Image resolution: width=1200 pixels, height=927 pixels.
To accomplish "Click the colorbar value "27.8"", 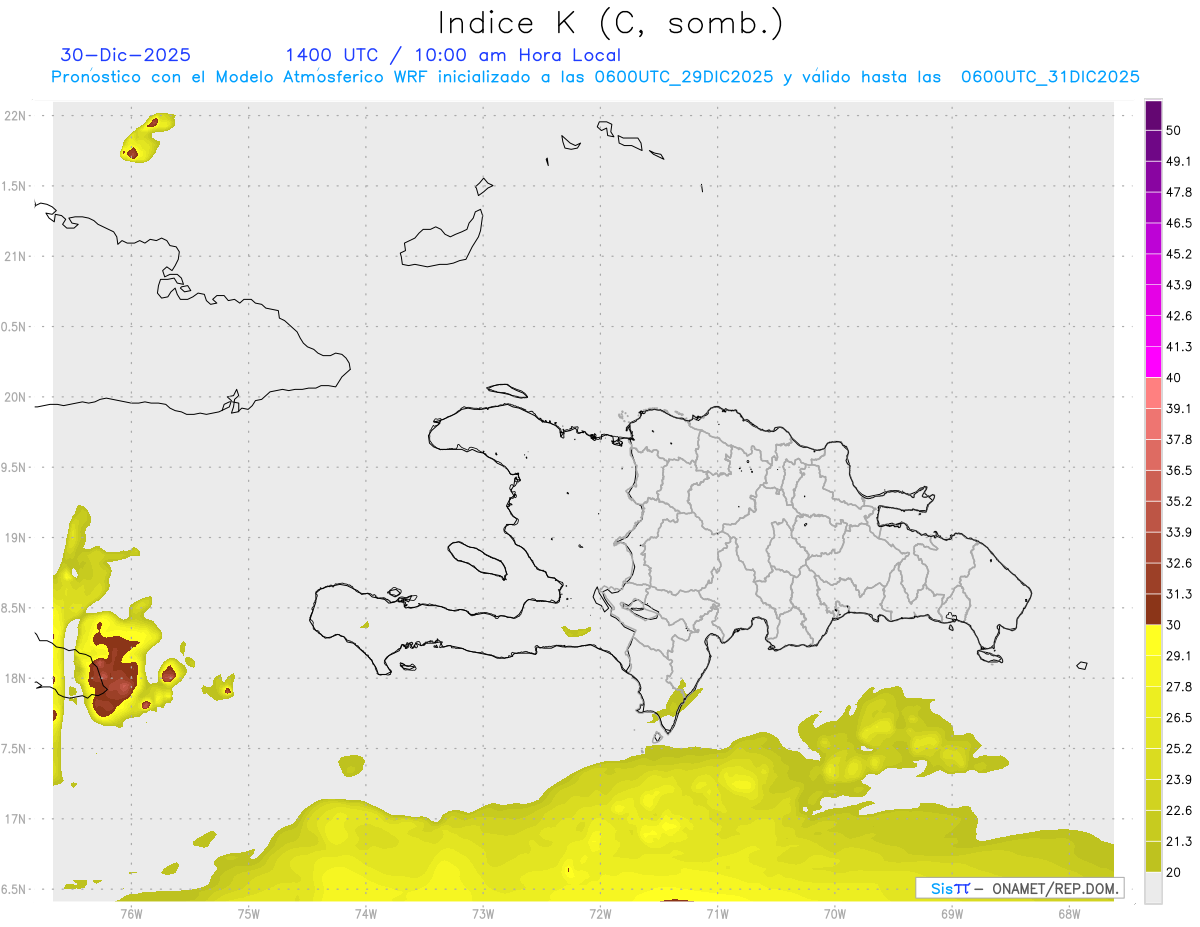I will point(1179,687).
